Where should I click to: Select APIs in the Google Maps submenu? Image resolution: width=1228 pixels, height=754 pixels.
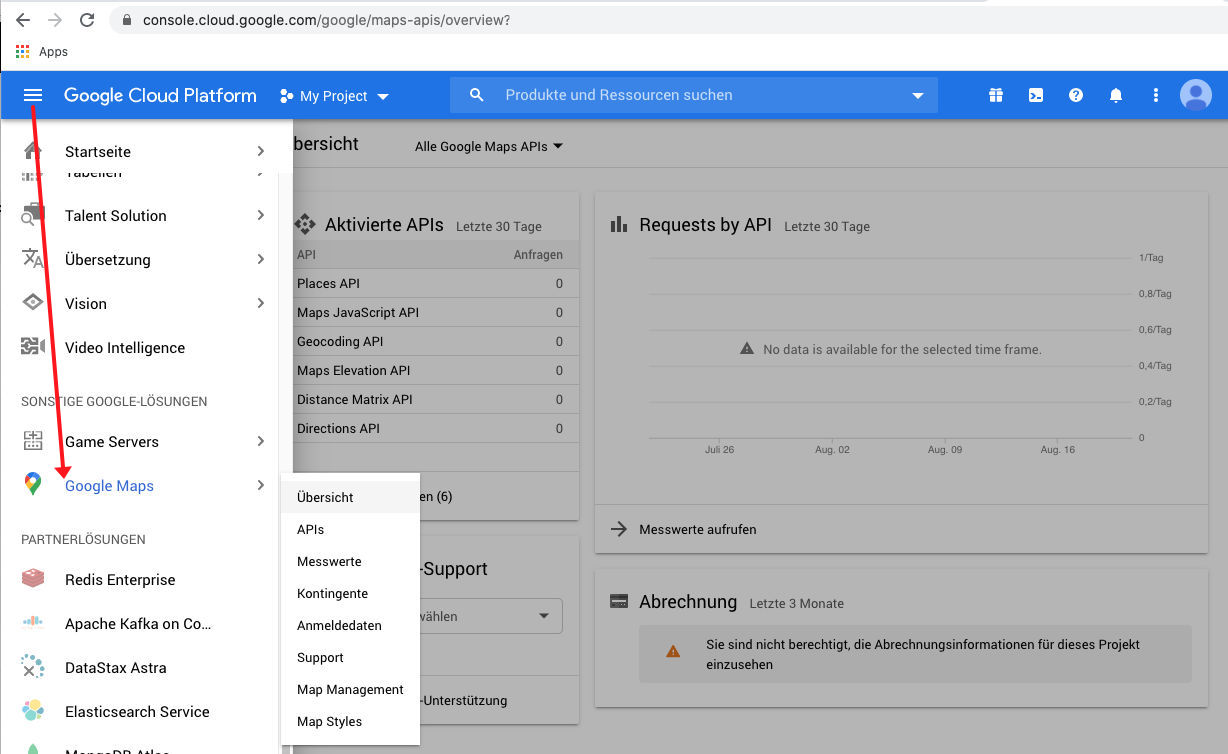tap(350, 529)
